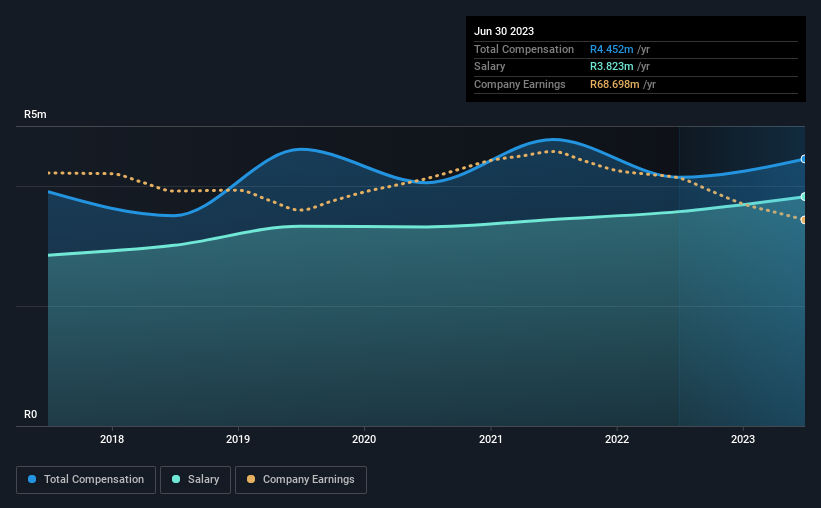This screenshot has height=508, width=821.
Task: Click the 2018 x-axis label
Action: click(112, 439)
